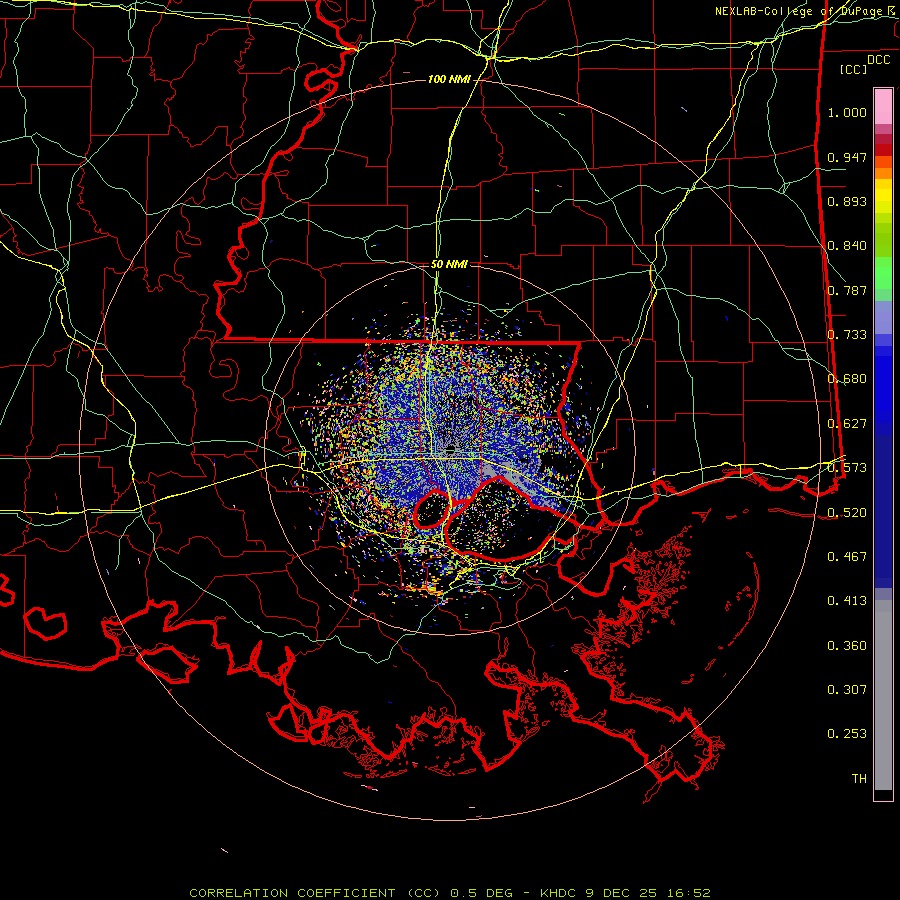Click the 0.573 scale value
Image resolution: width=900 pixels, height=900 pixels.
[x=847, y=468]
